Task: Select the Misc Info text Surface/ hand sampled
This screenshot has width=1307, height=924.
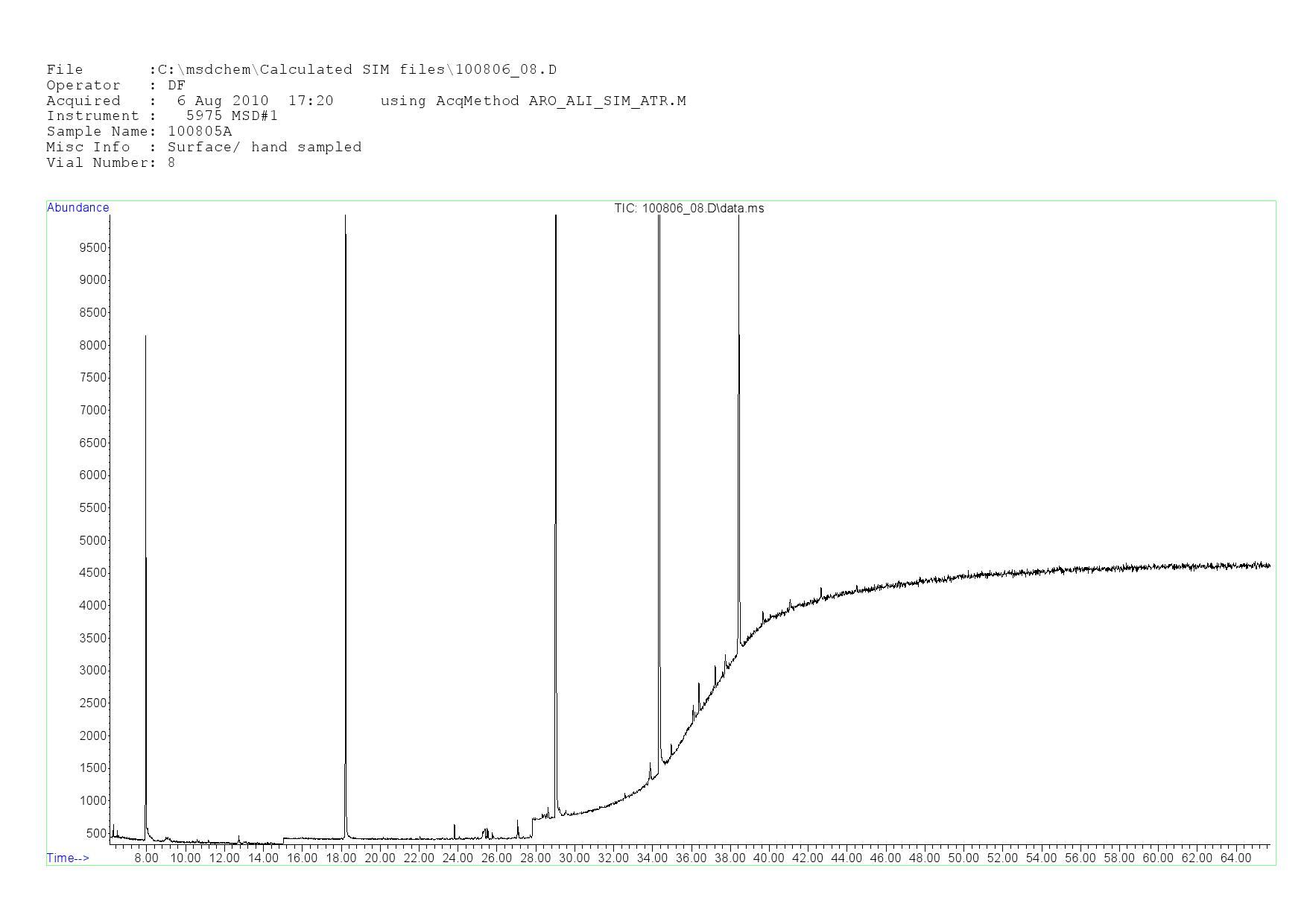Action: click(265, 148)
